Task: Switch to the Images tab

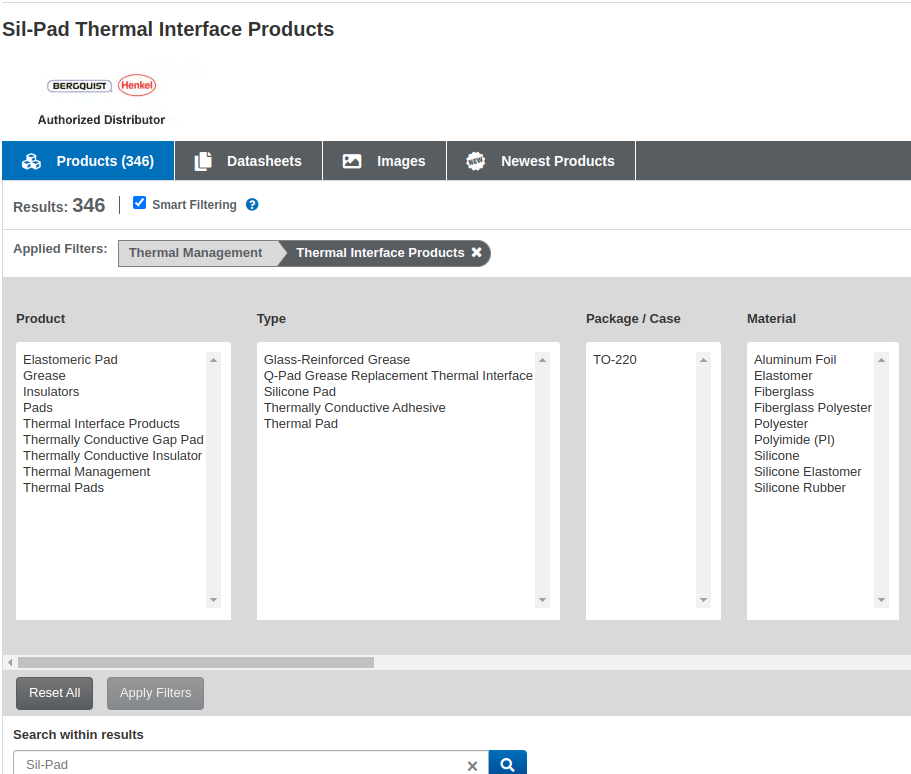Action: [x=384, y=161]
